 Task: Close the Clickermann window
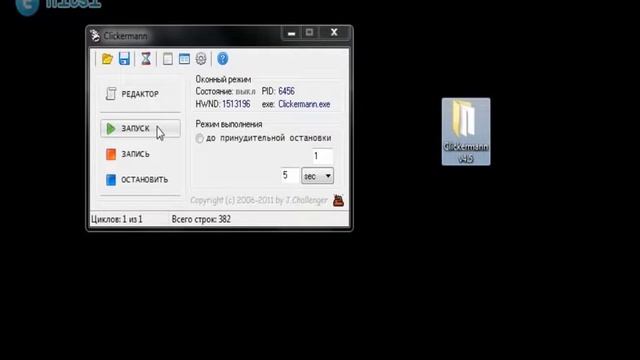(x=334, y=33)
